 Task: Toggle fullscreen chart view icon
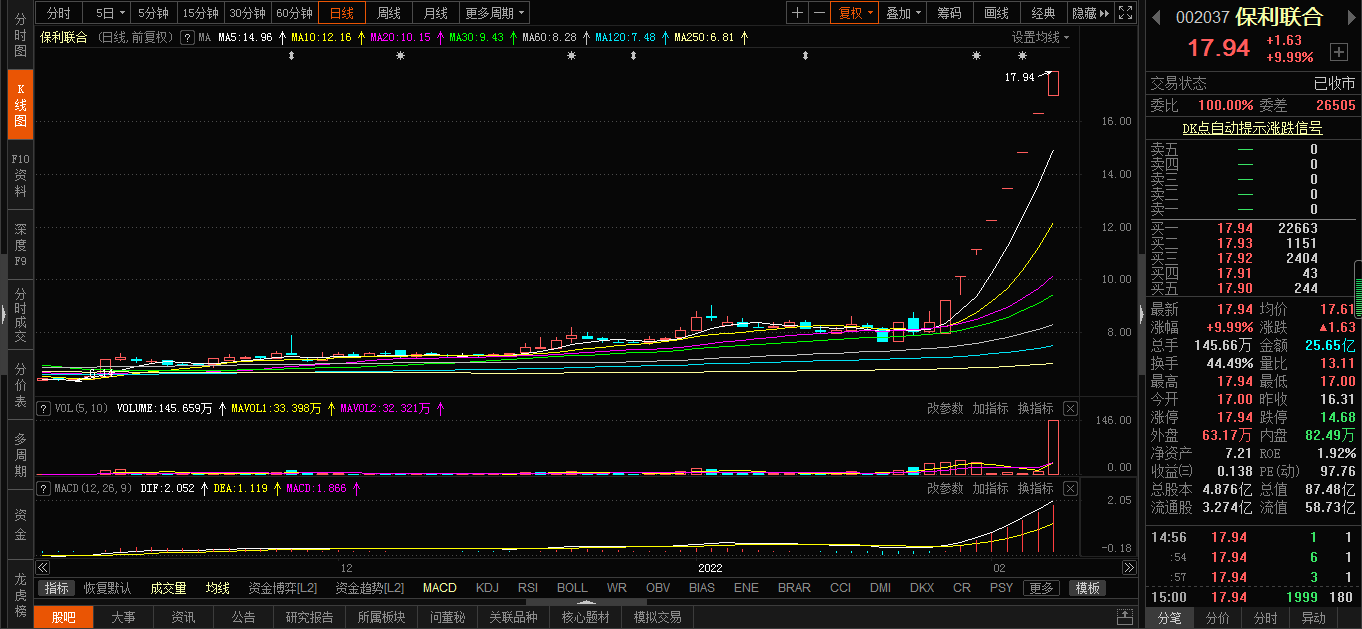pyautogui.click(x=1125, y=13)
